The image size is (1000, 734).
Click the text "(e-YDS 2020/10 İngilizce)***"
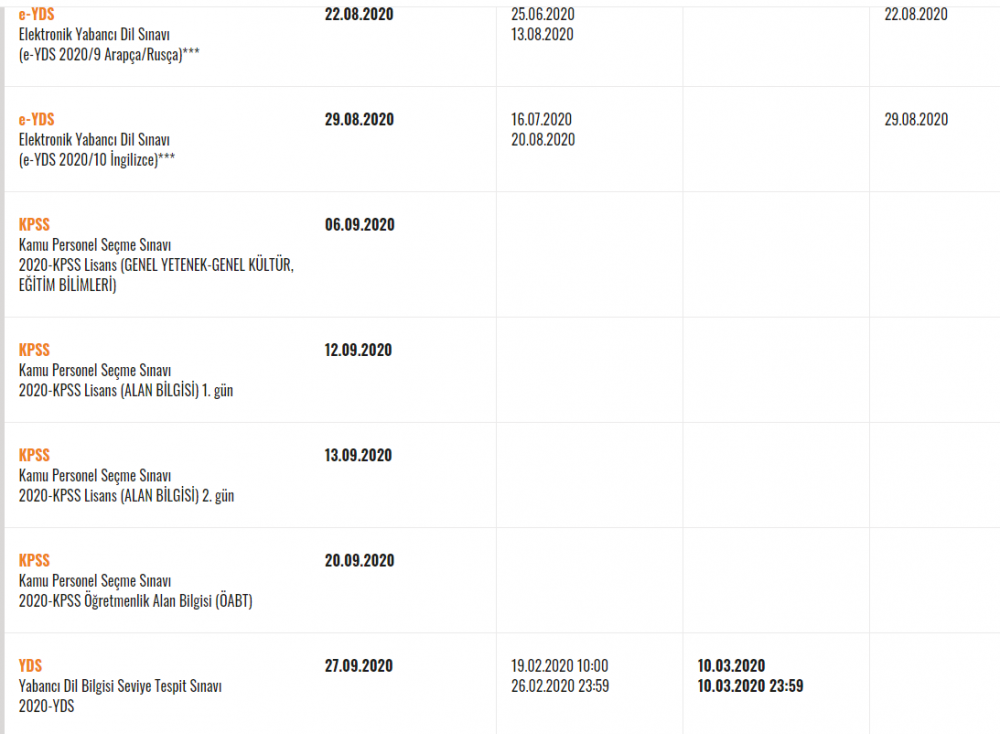coord(97,160)
